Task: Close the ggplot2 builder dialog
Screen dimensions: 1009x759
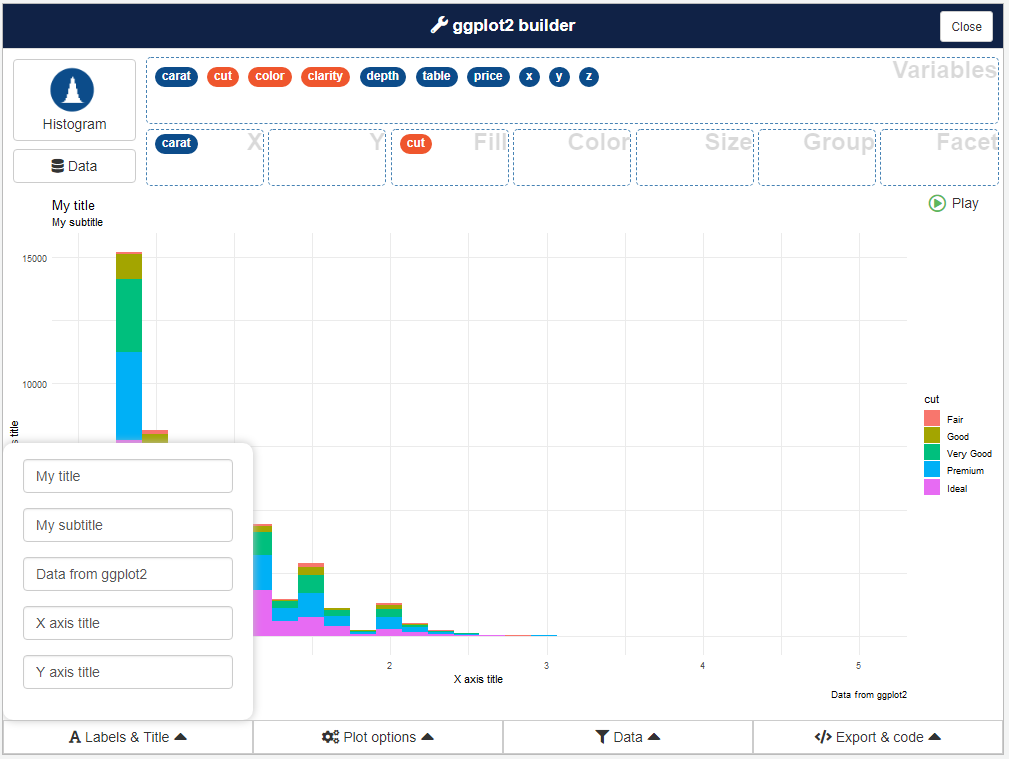Action: point(966,27)
